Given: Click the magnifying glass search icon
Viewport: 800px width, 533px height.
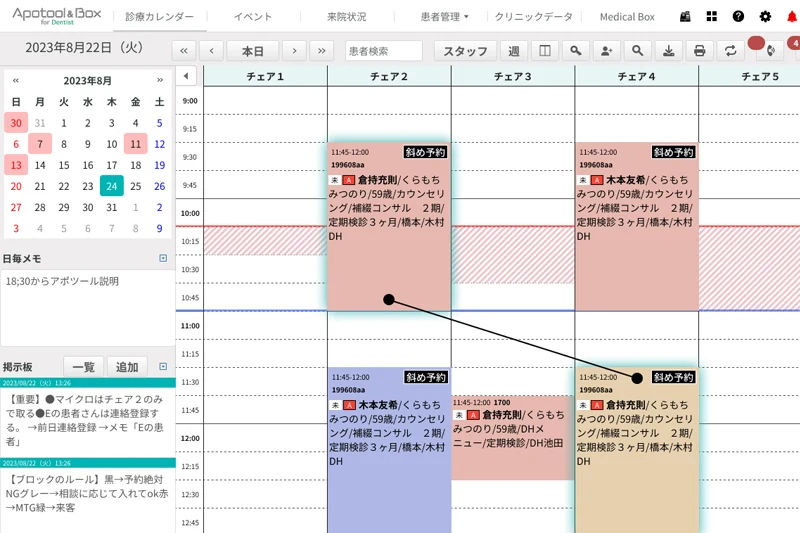Looking at the screenshot, I should click(637, 51).
